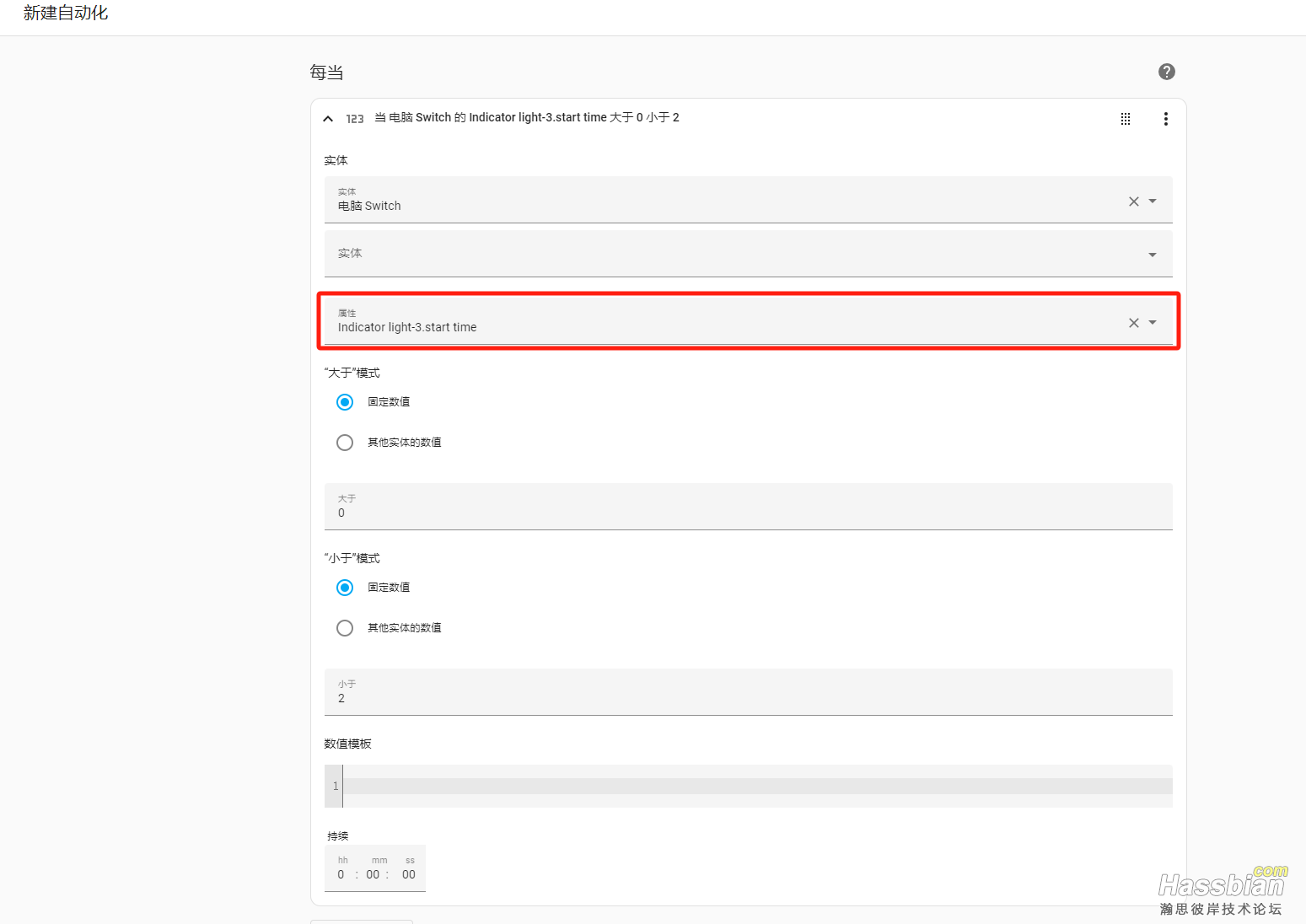Click line number 1 in template editor
1306x924 pixels.
point(336,787)
